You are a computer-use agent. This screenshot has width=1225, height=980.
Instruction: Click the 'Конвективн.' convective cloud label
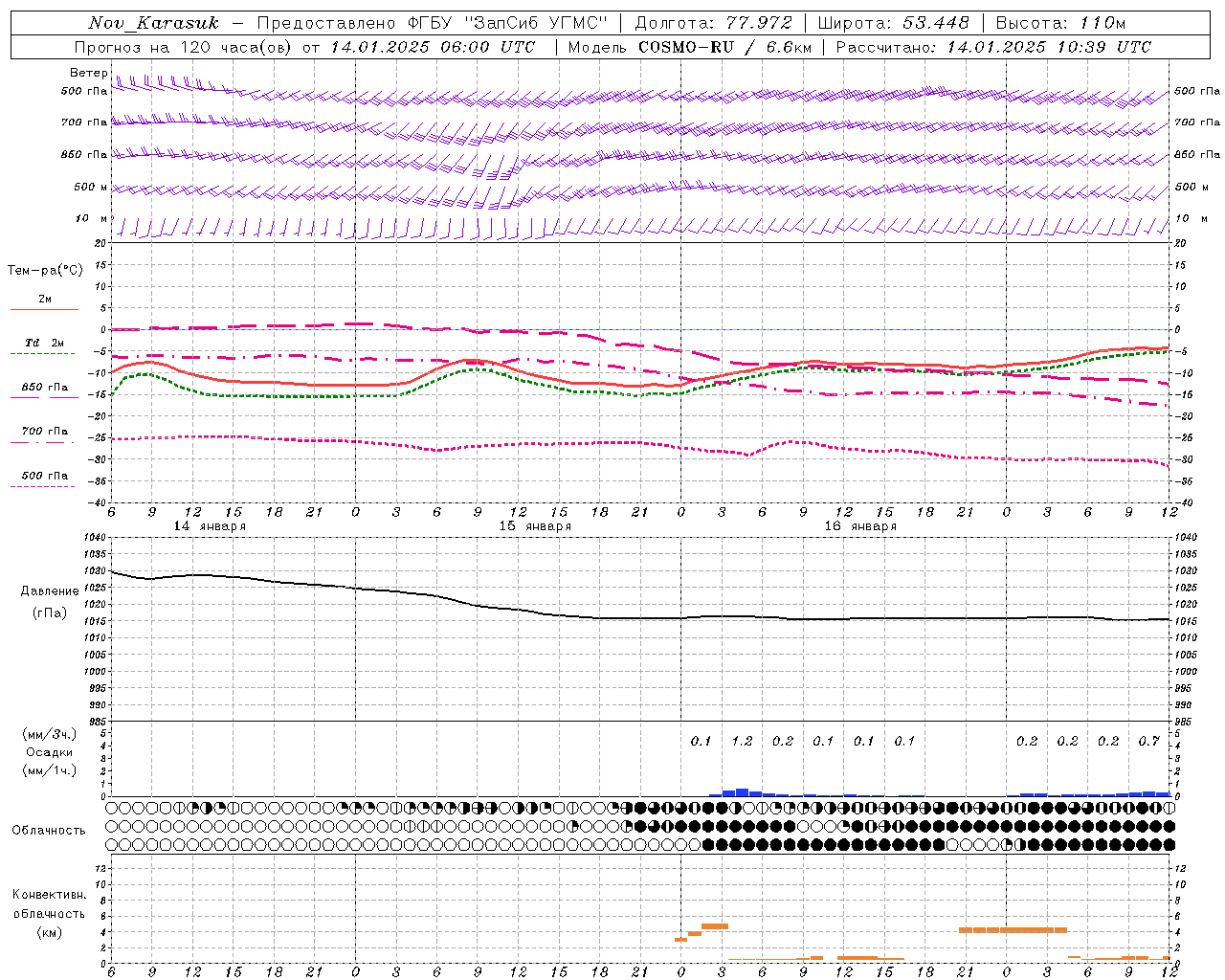click(49, 895)
